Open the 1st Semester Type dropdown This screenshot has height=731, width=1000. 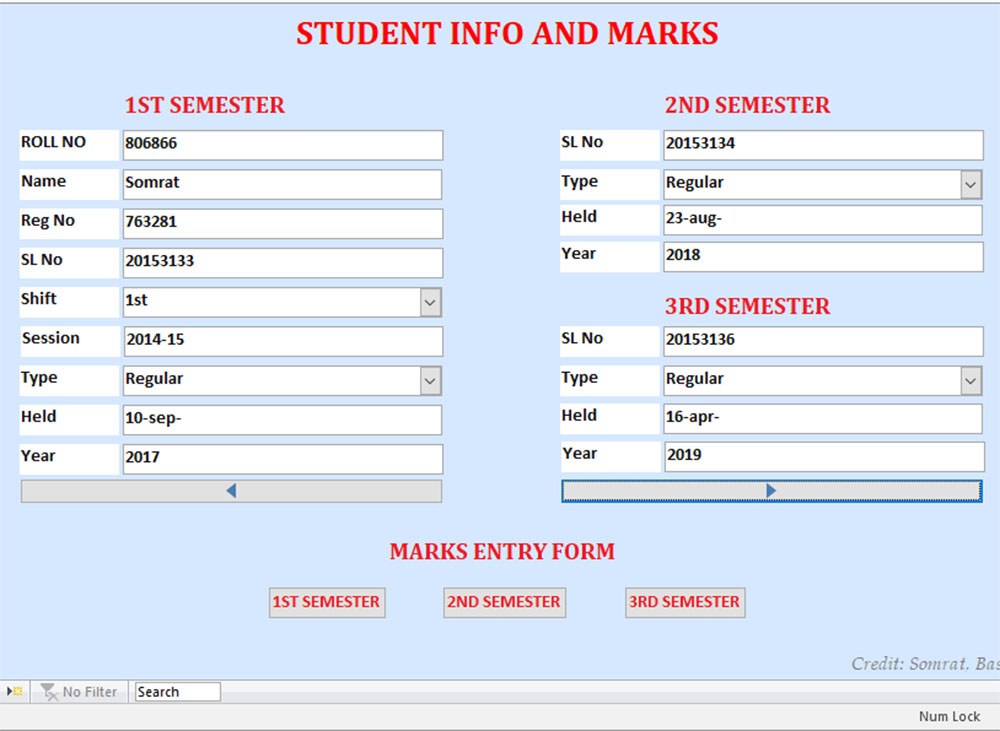click(430, 380)
